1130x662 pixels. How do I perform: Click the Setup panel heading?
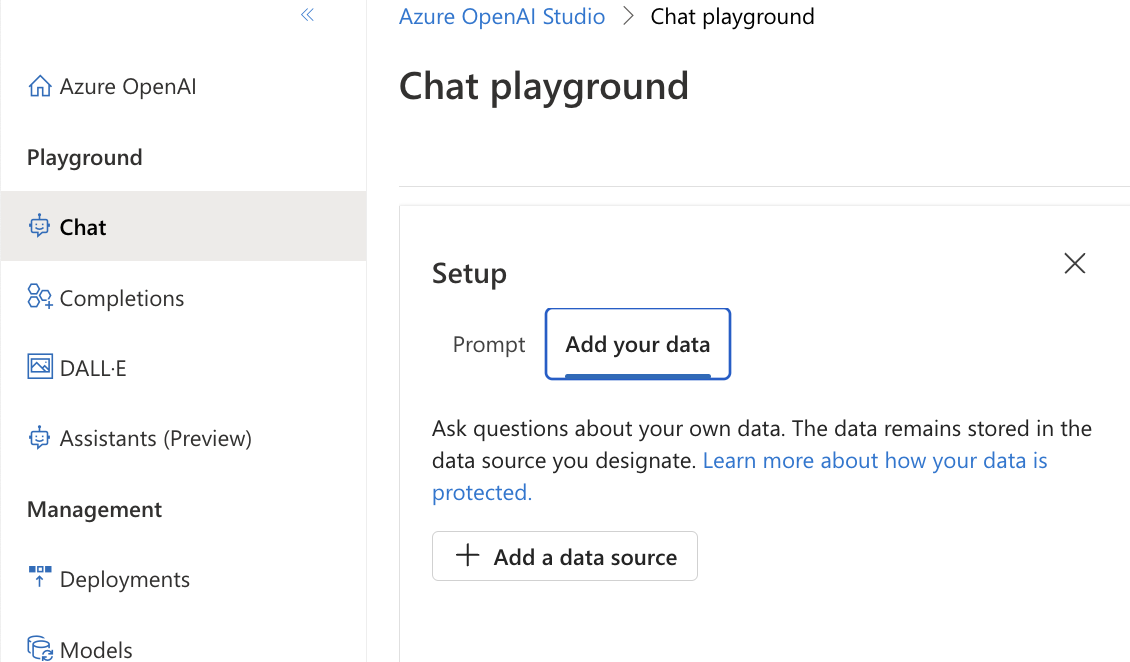(469, 274)
